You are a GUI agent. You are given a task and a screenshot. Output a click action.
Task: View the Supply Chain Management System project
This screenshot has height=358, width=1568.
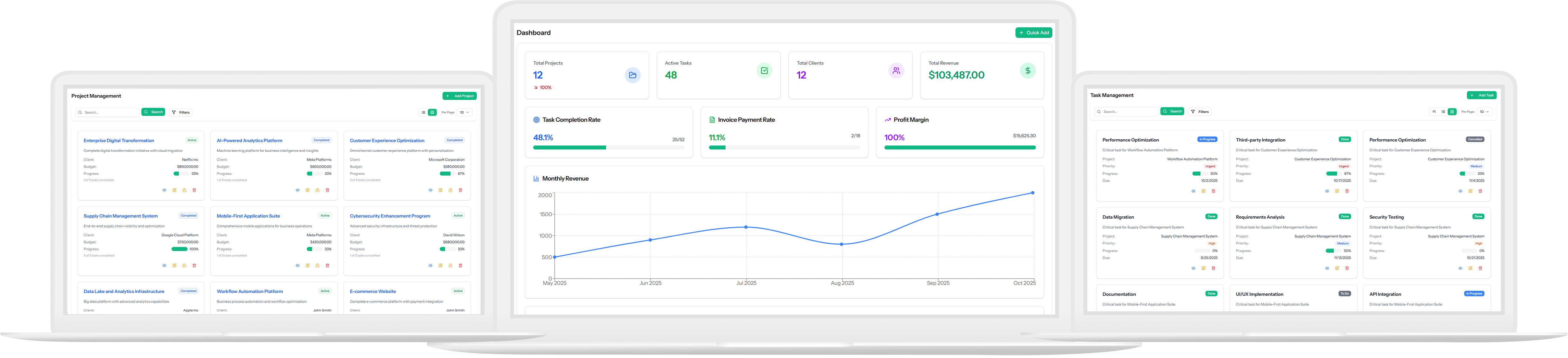(164, 266)
